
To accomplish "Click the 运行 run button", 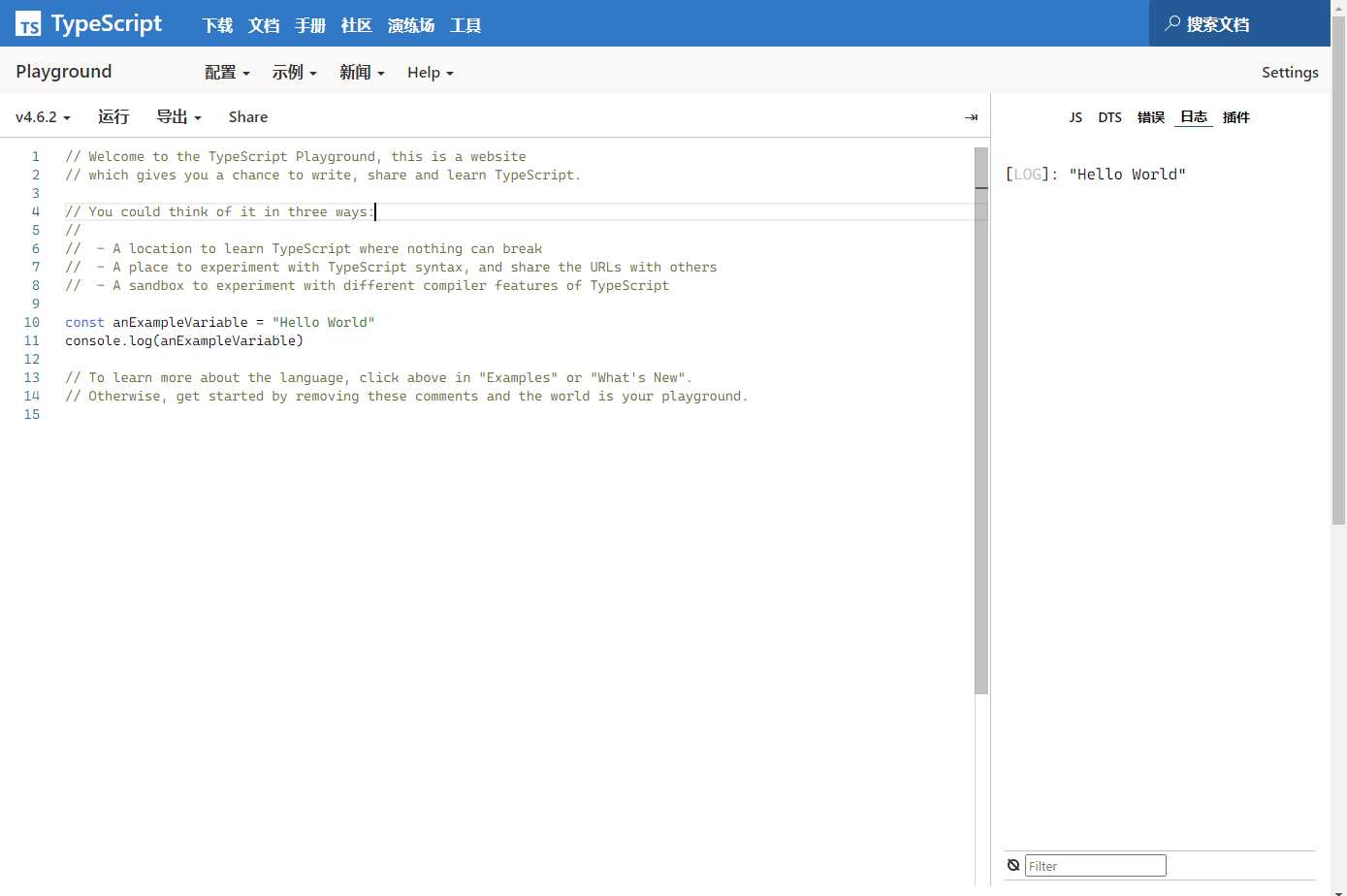I will pyautogui.click(x=113, y=116).
